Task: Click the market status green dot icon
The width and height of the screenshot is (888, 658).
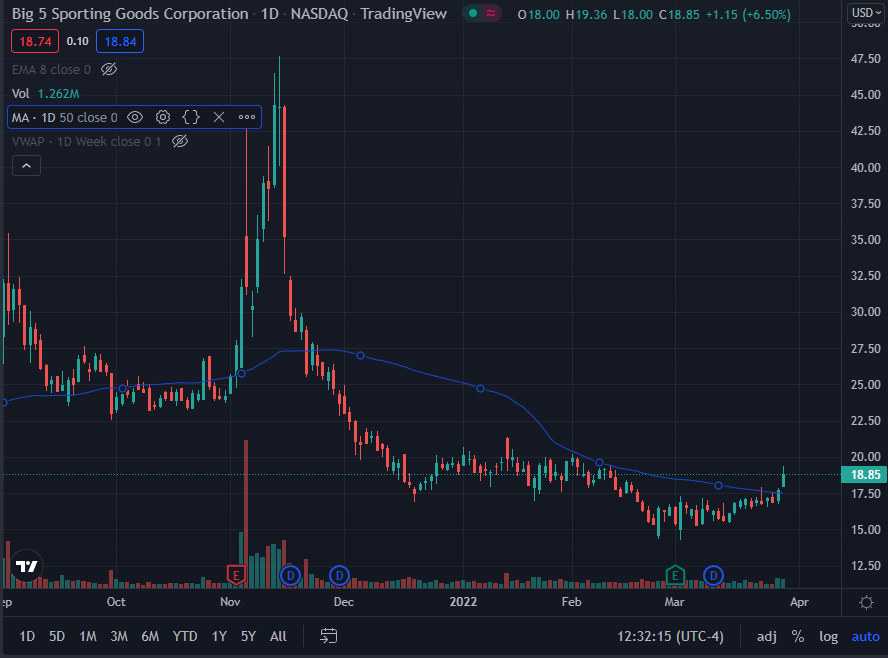Action: 473,13
